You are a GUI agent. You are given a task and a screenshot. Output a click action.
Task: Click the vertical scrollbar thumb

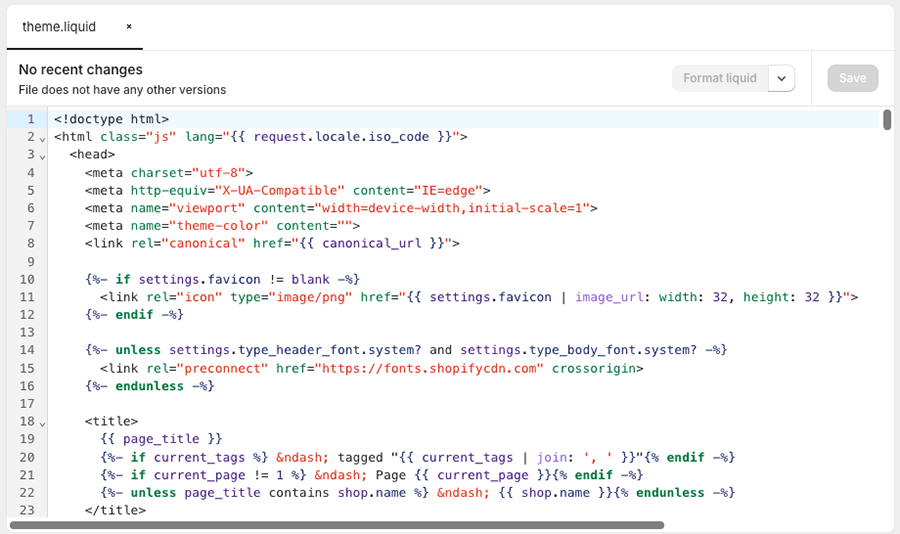887,120
